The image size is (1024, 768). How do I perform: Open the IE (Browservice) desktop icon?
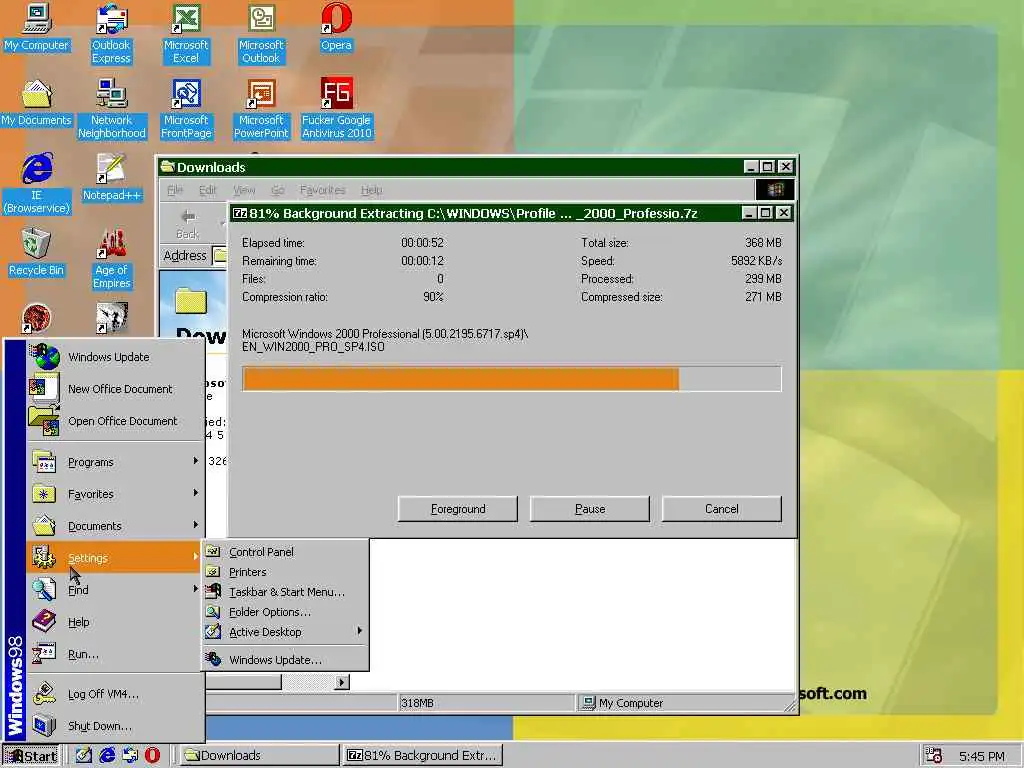pyautogui.click(x=37, y=184)
